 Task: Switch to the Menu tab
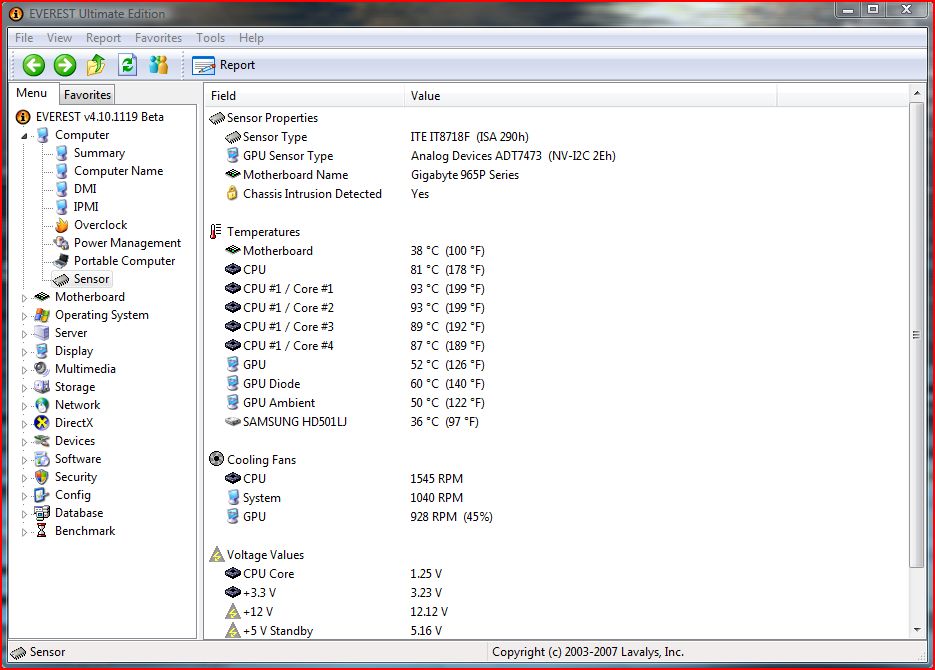32,93
